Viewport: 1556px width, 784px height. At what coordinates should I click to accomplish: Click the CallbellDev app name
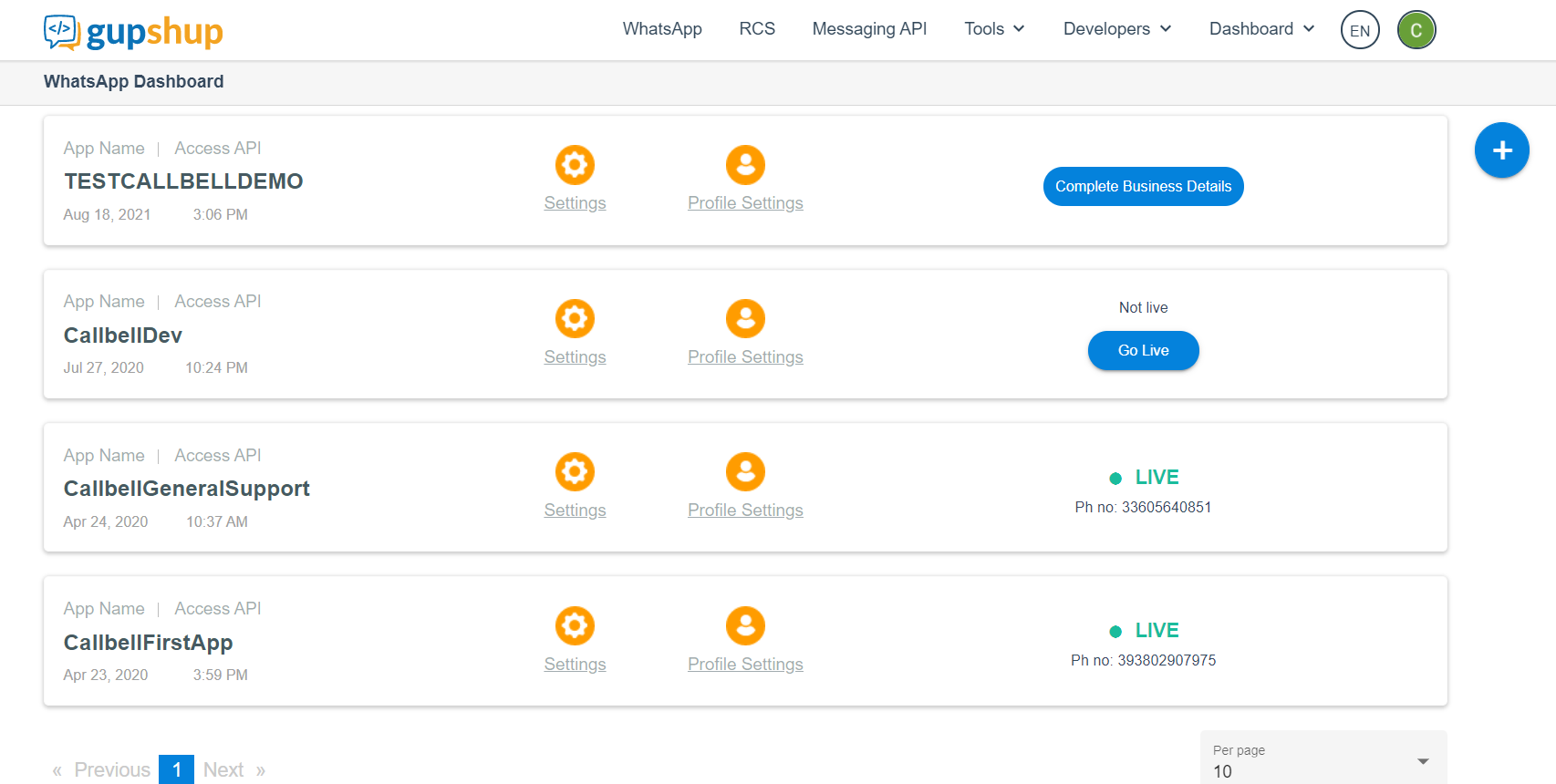point(123,335)
